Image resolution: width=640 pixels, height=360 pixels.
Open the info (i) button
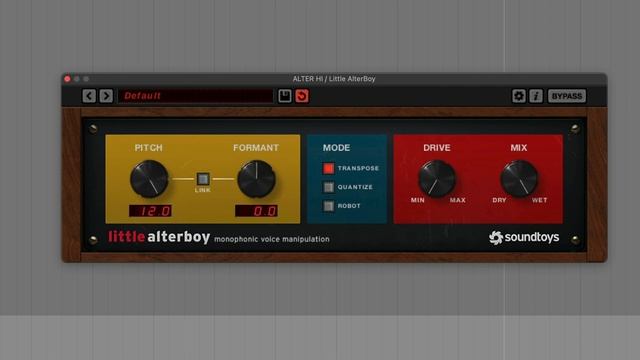coord(536,96)
